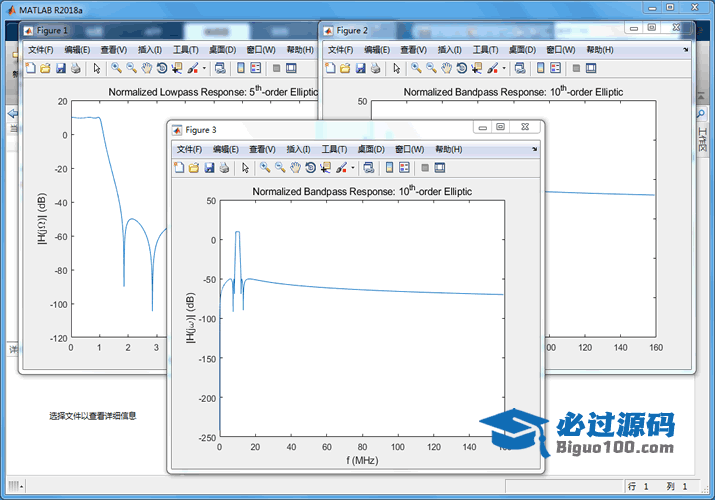Click New Figure icon in Figure 3 toolbar

click(x=179, y=168)
